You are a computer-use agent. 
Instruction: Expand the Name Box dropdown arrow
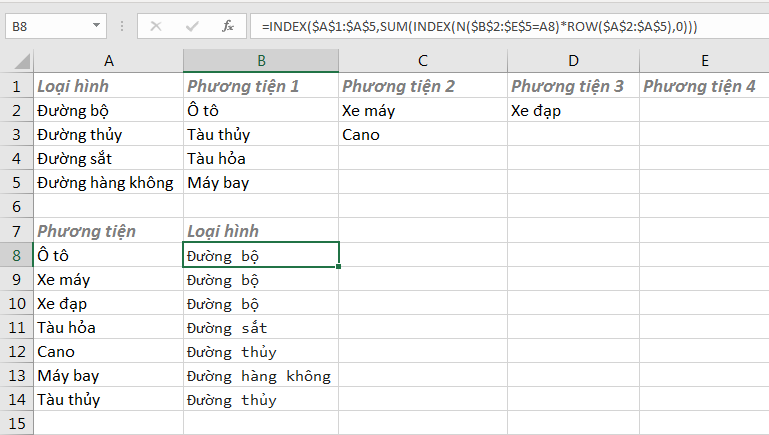tap(96, 25)
